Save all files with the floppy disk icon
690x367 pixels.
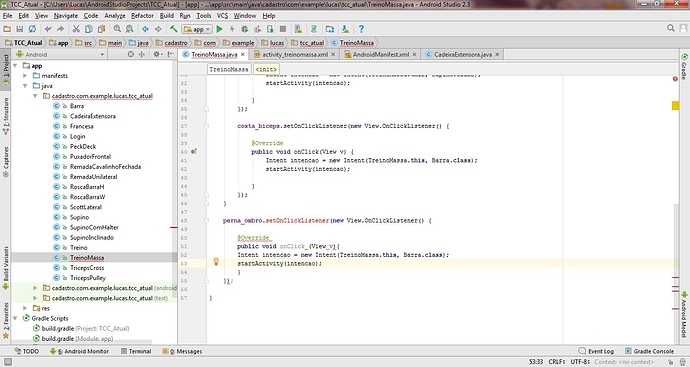click(x=19, y=29)
